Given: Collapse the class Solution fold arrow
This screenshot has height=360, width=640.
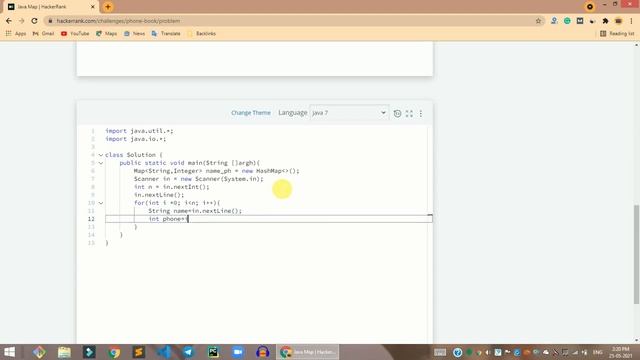Looking at the screenshot, I should pyautogui.click(x=101, y=155).
